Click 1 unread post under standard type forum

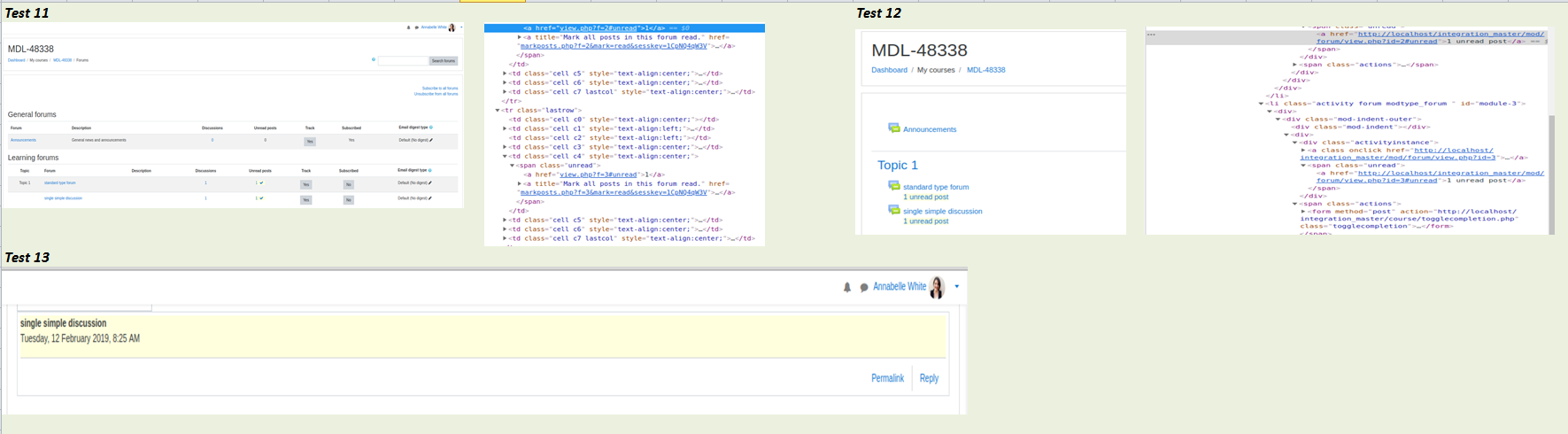[x=925, y=198]
